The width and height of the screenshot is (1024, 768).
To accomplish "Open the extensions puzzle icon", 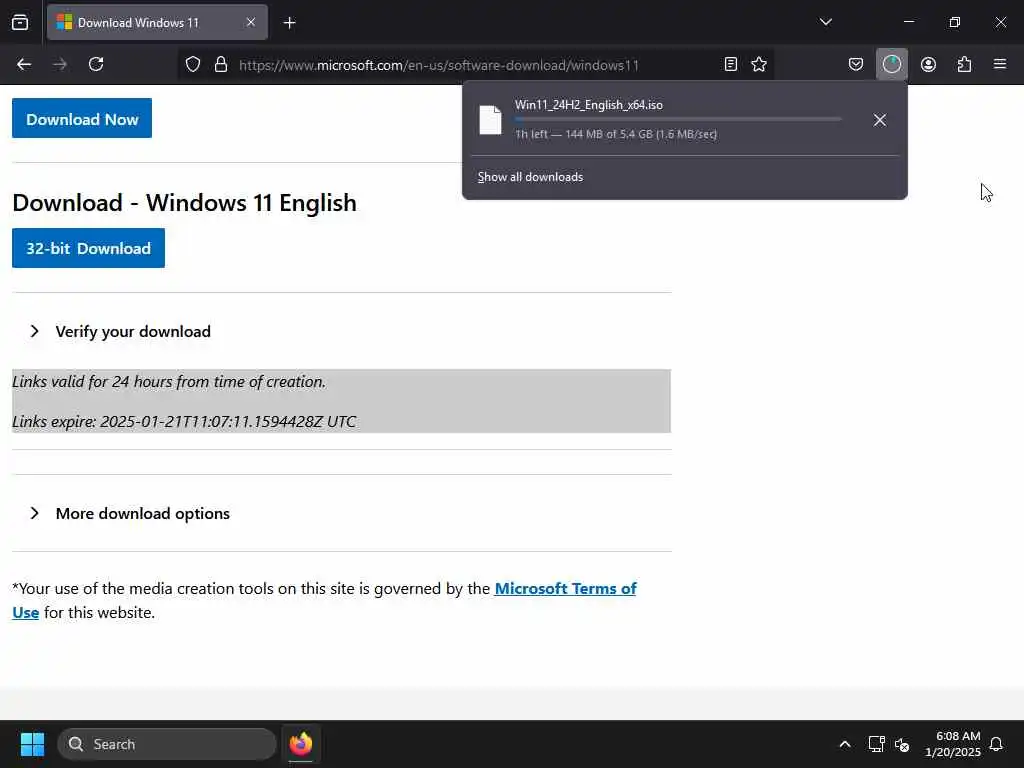I will 964,65.
